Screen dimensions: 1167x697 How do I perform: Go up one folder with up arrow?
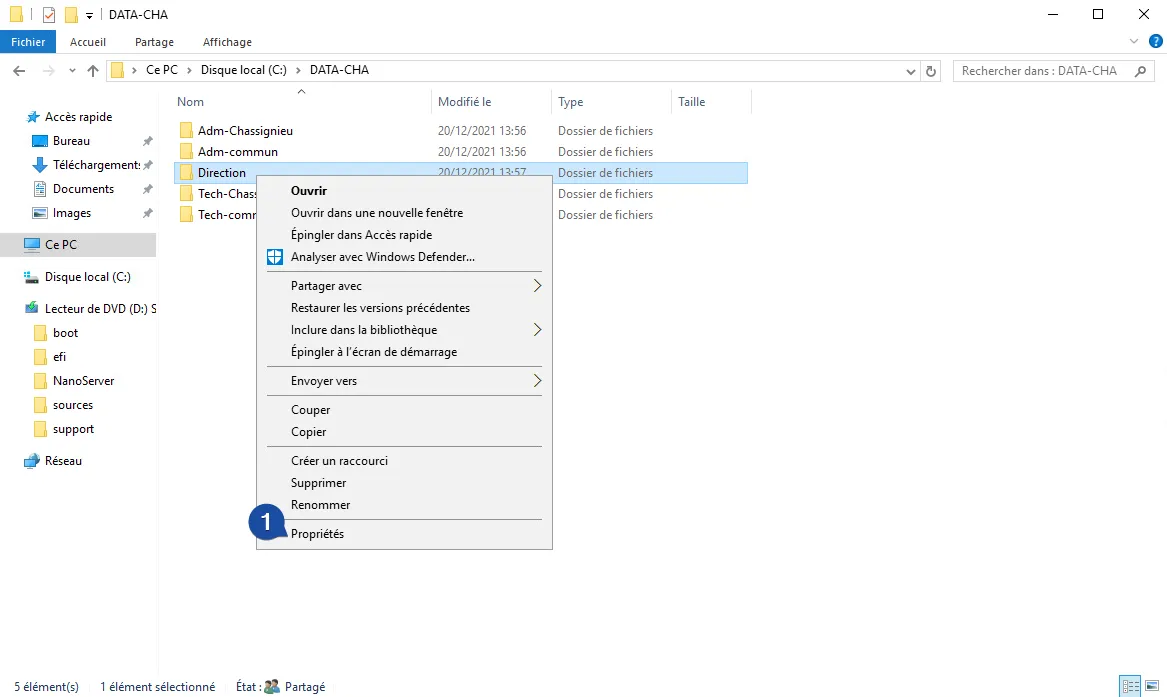tap(93, 71)
